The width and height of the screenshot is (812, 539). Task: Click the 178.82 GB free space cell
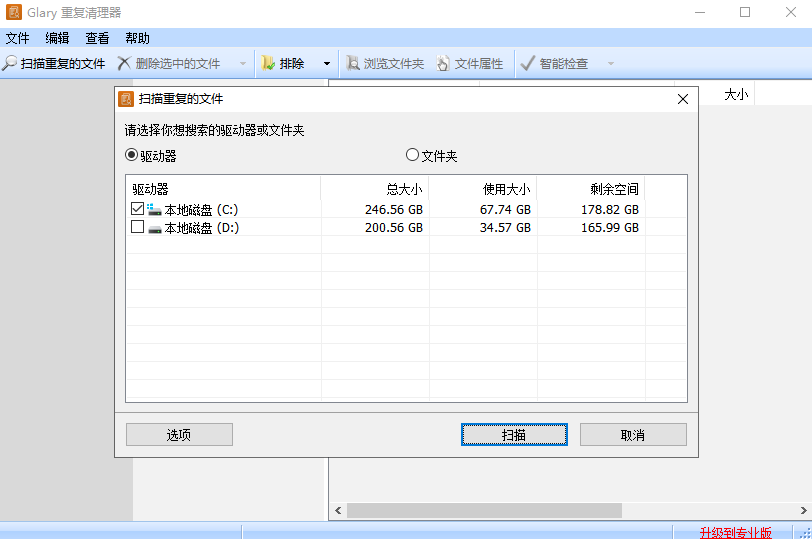pyautogui.click(x=610, y=210)
